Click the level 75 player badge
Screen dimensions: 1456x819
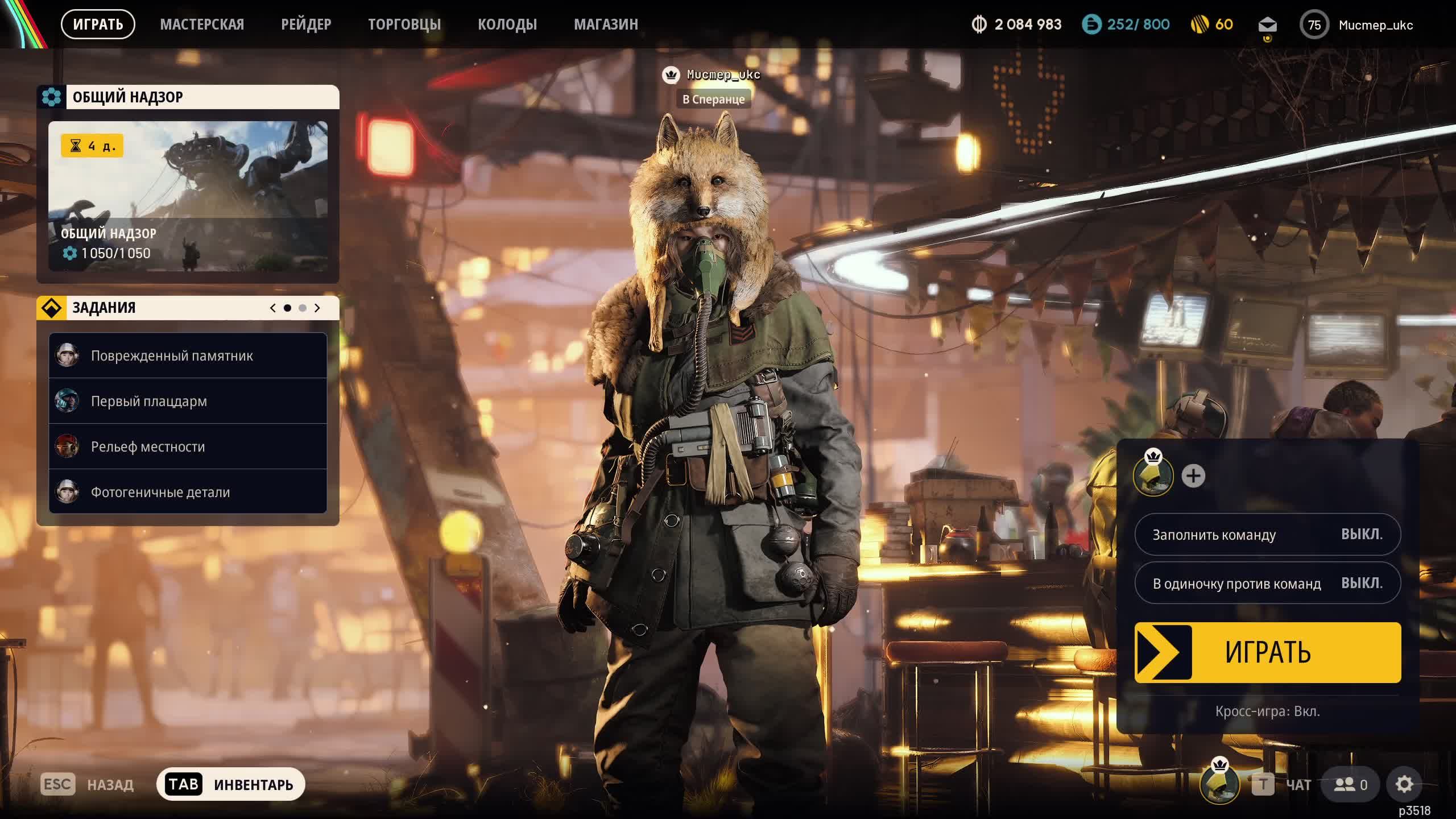tap(1314, 25)
